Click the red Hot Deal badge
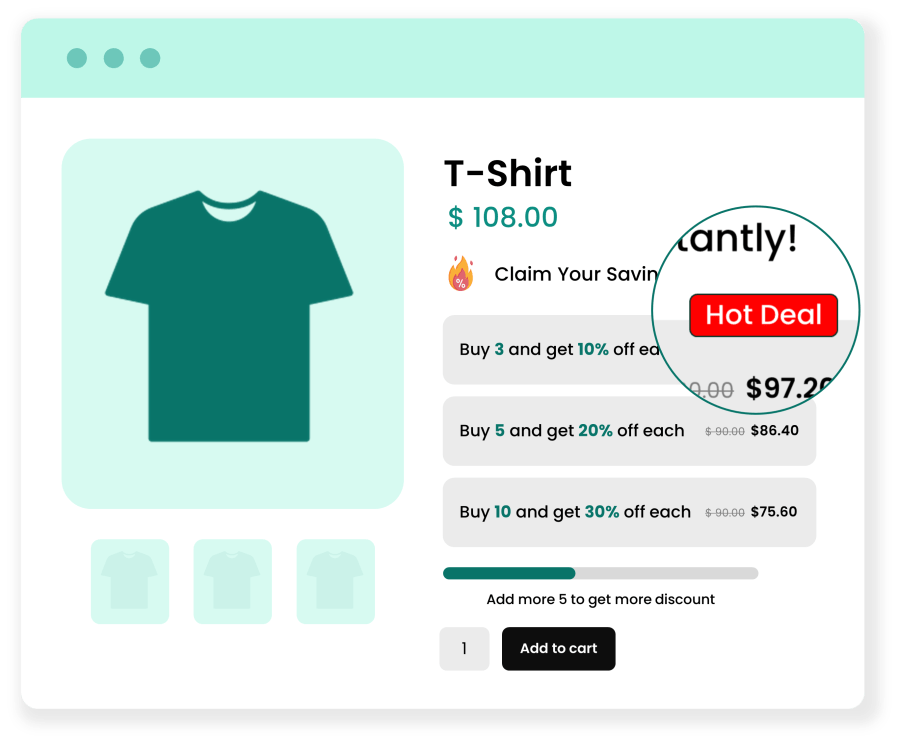Screen dimensions: 899x743 pyautogui.click(x=763, y=316)
